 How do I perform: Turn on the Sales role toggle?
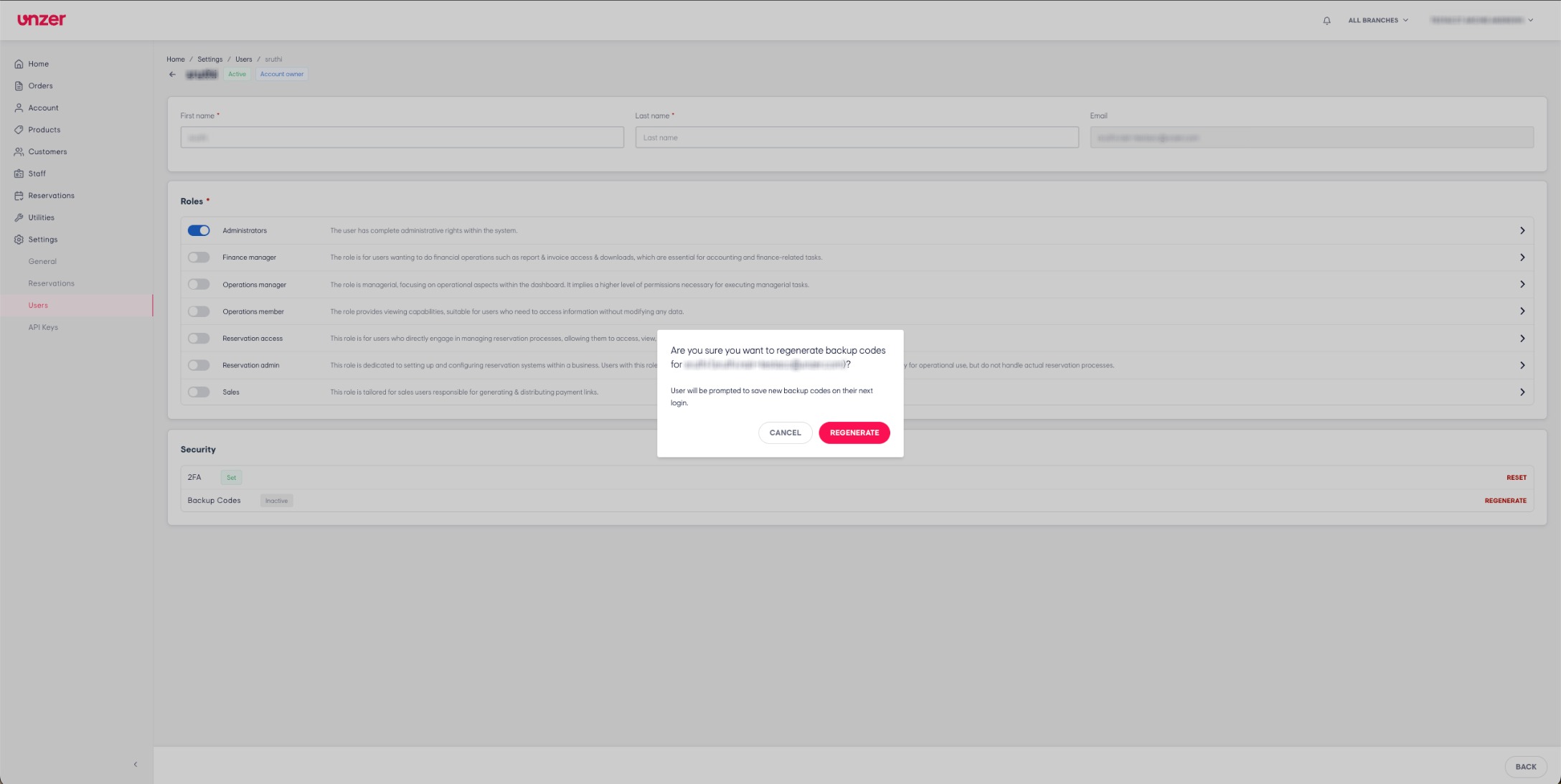pyautogui.click(x=199, y=392)
